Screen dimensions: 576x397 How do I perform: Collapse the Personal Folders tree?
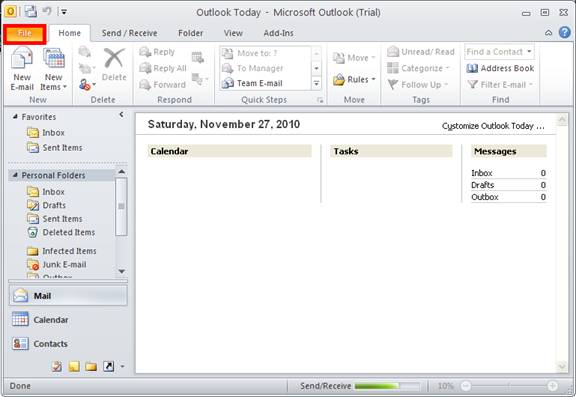[x=15, y=175]
